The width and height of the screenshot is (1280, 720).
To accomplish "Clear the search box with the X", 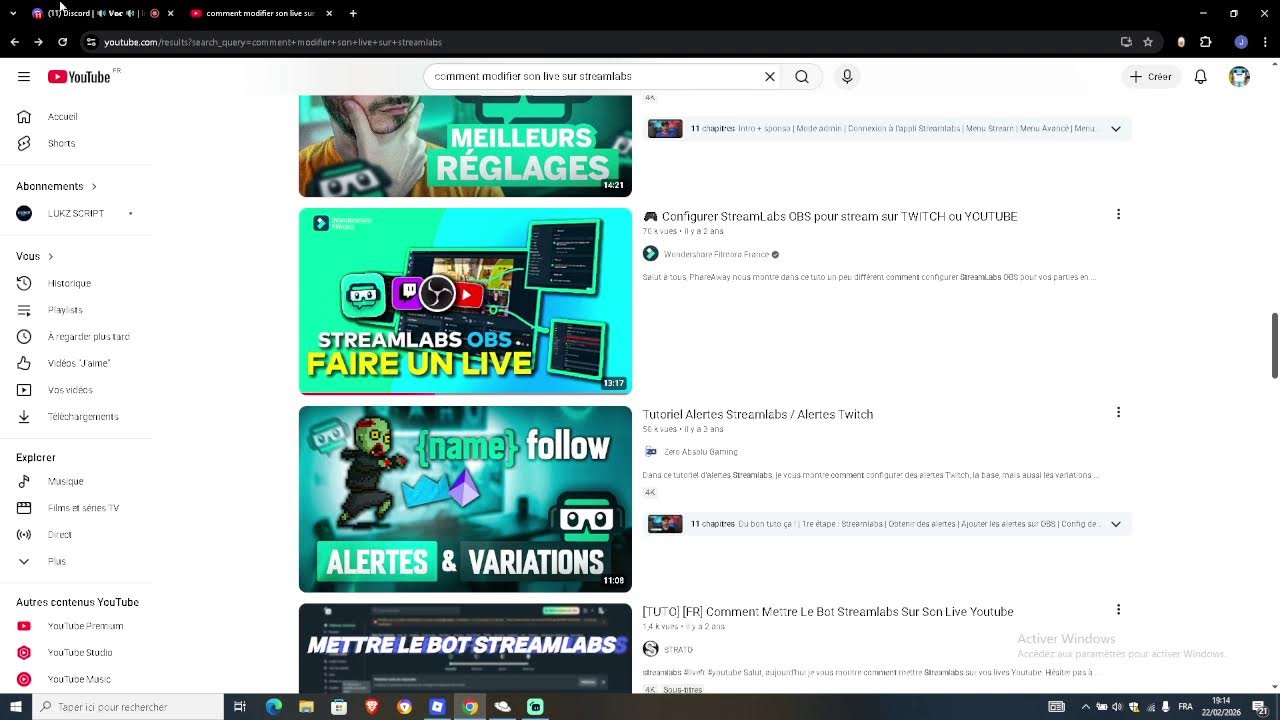I will click(x=770, y=77).
